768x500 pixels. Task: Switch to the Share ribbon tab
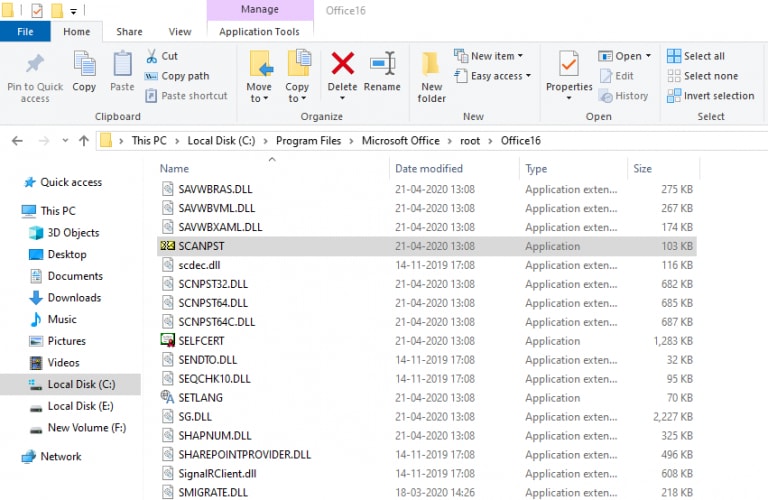(129, 32)
